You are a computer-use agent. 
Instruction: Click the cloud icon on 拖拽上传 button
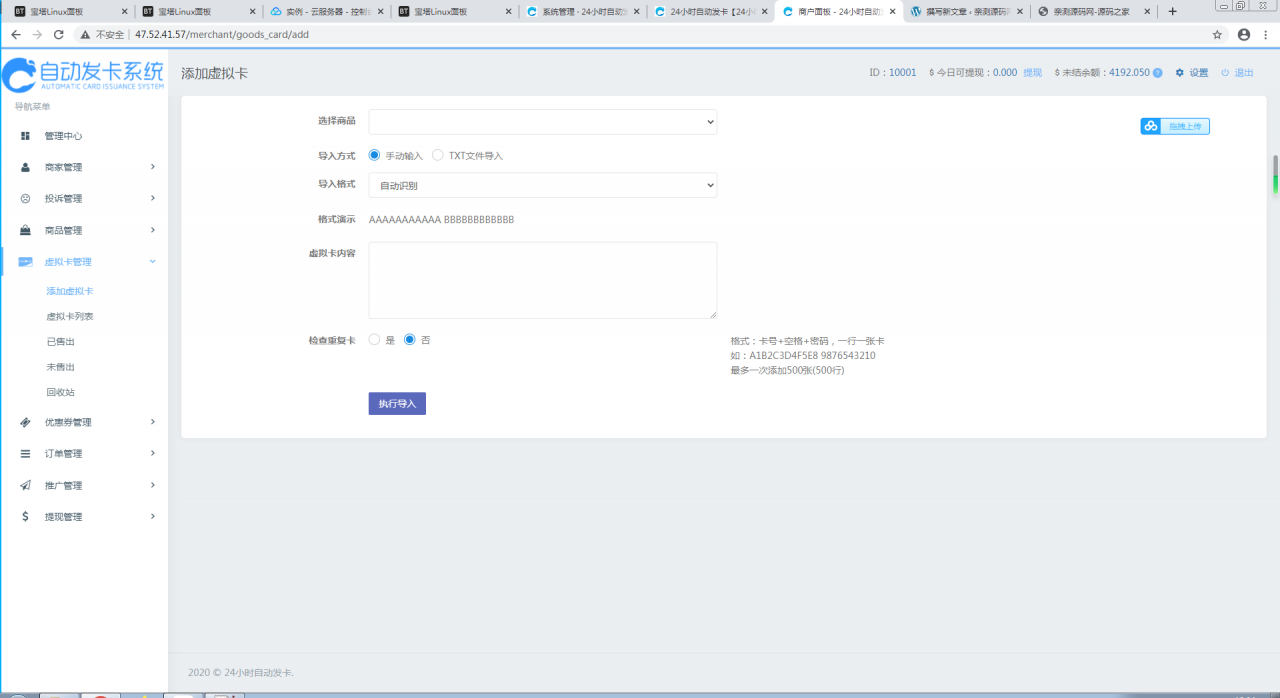point(1151,126)
